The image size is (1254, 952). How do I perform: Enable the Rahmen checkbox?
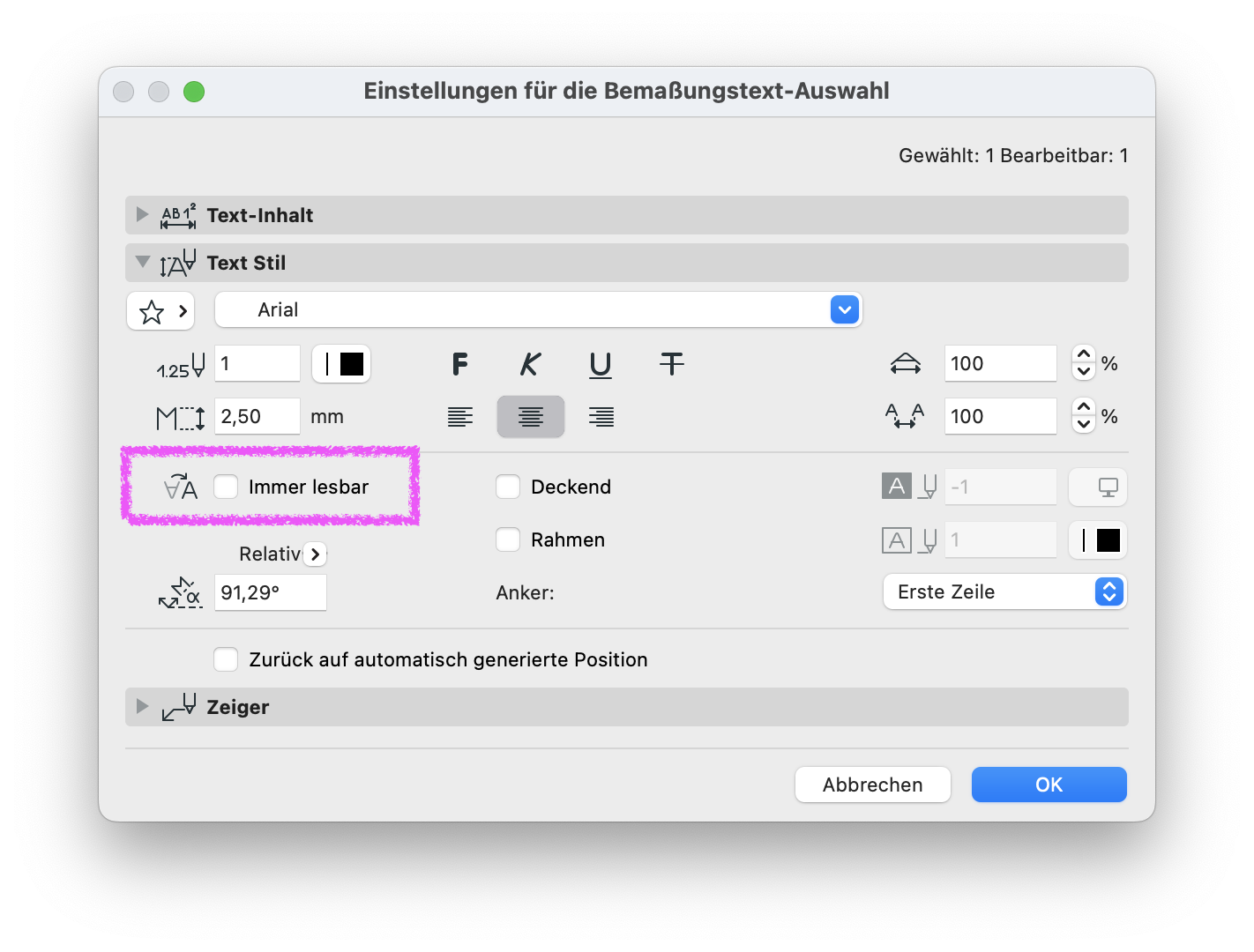coord(508,539)
